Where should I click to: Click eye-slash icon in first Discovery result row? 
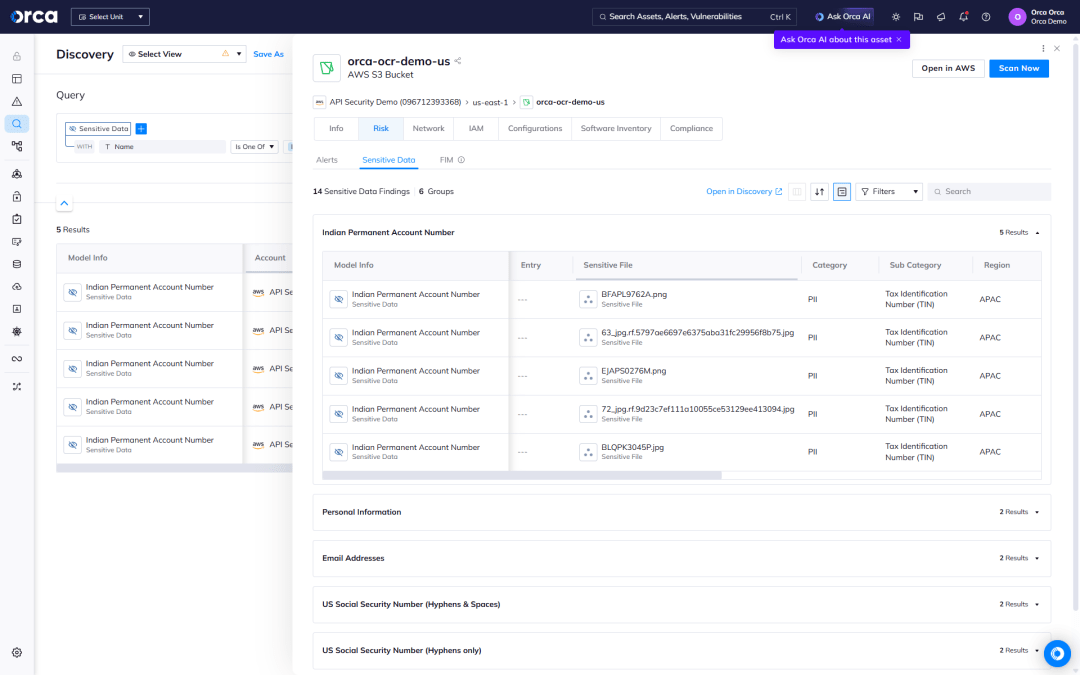(72, 292)
